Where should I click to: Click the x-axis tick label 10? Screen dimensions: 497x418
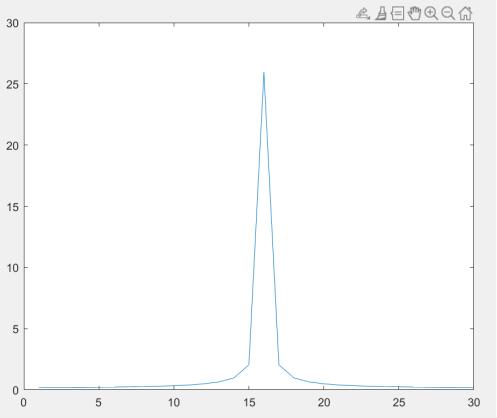point(174,403)
